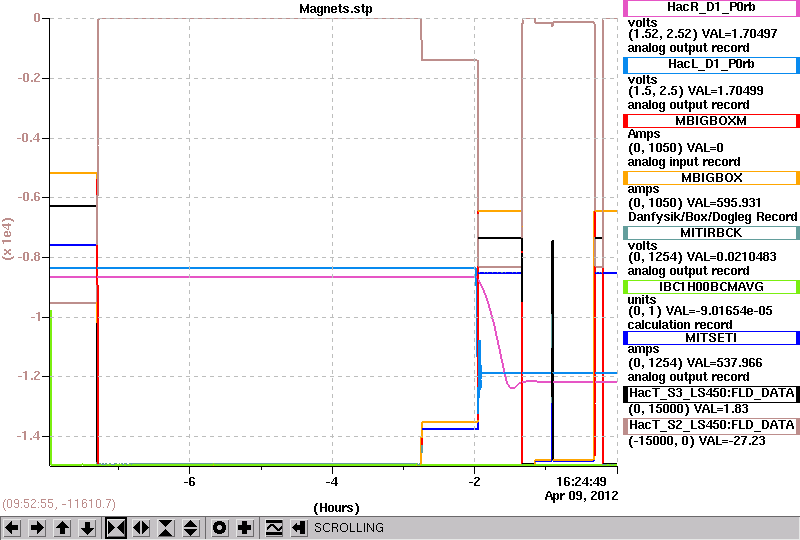Click the -1.4 y-axis tick label
This screenshot has width=800, height=540.
tap(29, 436)
